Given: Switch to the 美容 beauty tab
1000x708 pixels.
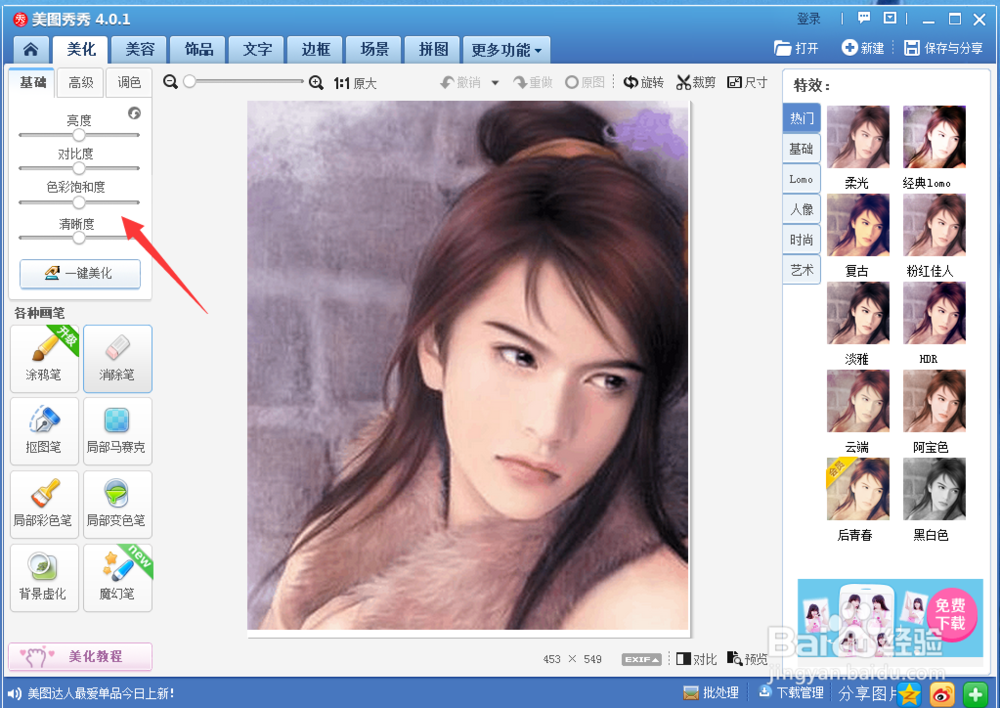Looking at the screenshot, I should point(140,49).
